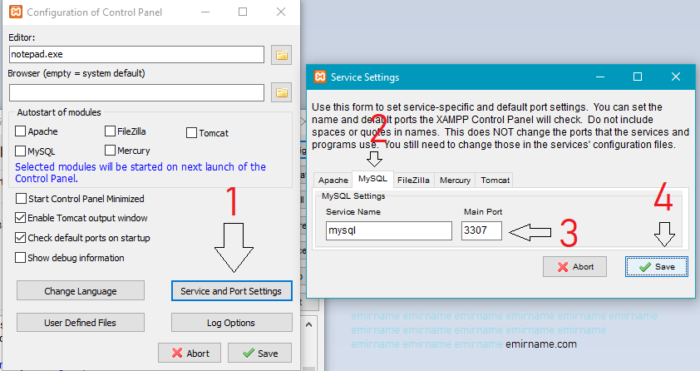Click Abort in the Service Settings dialog
This screenshot has height=371, width=700.
click(575, 267)
